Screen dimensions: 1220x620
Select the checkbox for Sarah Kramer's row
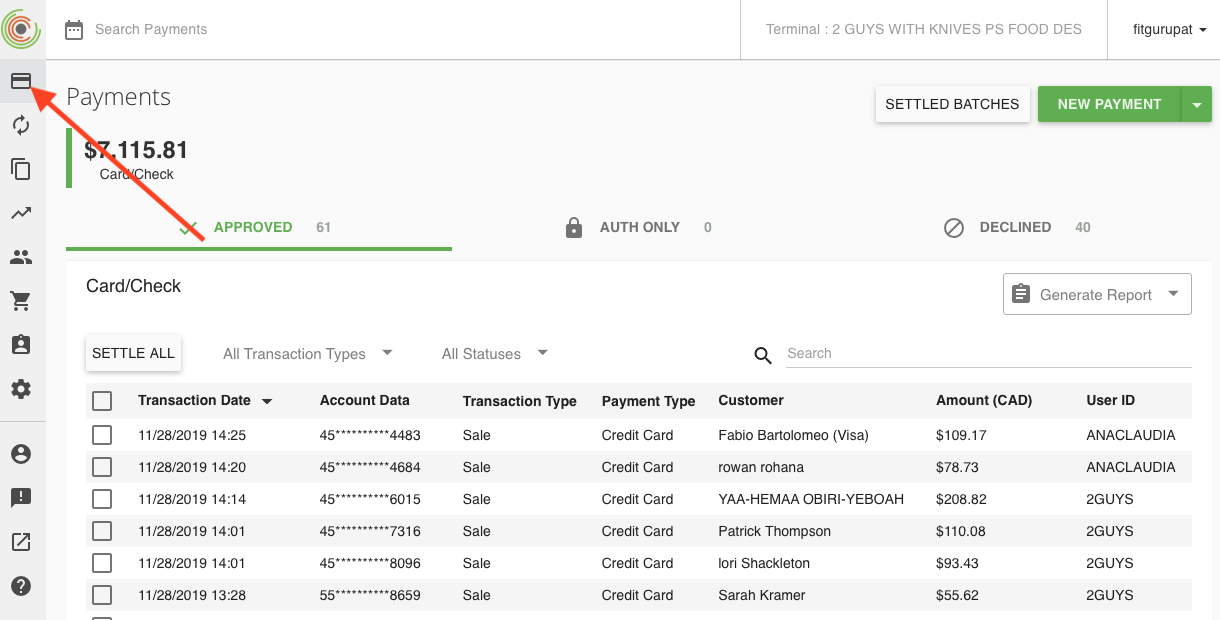(102, 595)
